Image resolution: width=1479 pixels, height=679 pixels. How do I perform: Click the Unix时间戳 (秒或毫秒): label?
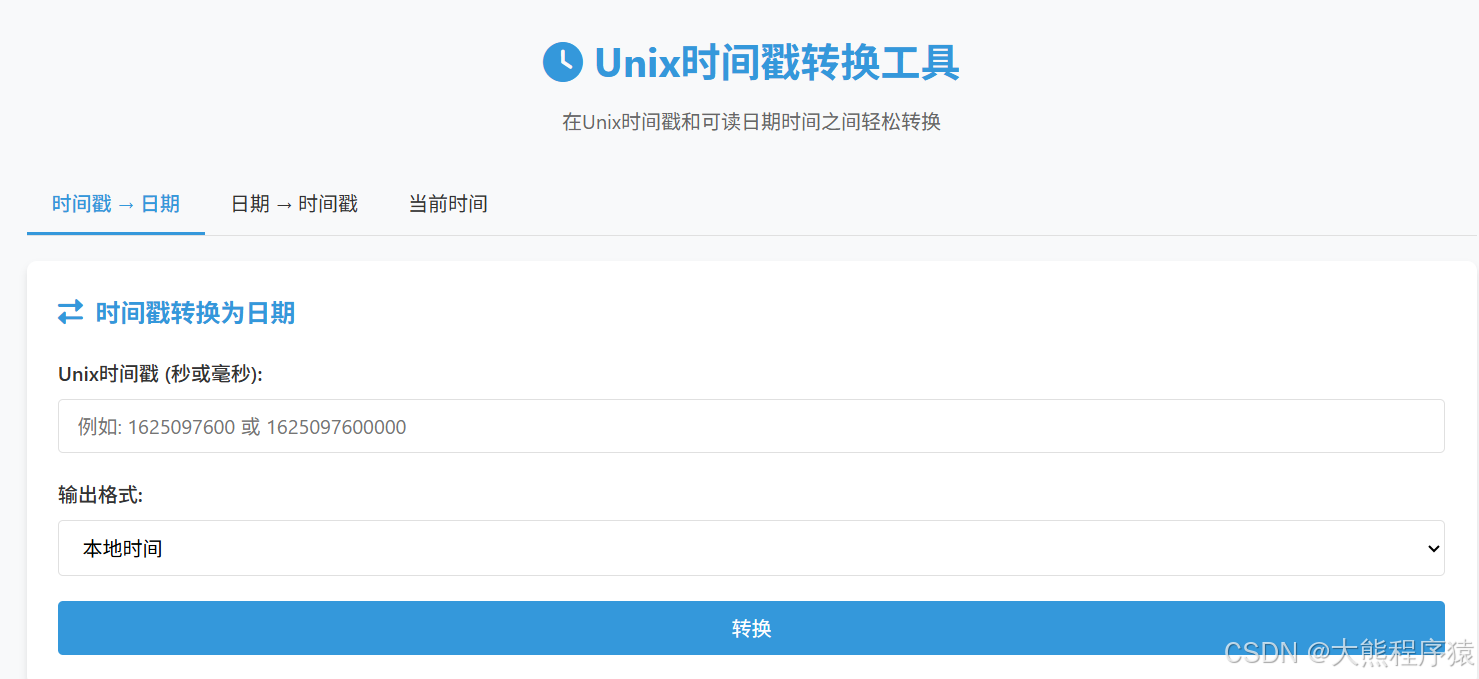(161, 374)
